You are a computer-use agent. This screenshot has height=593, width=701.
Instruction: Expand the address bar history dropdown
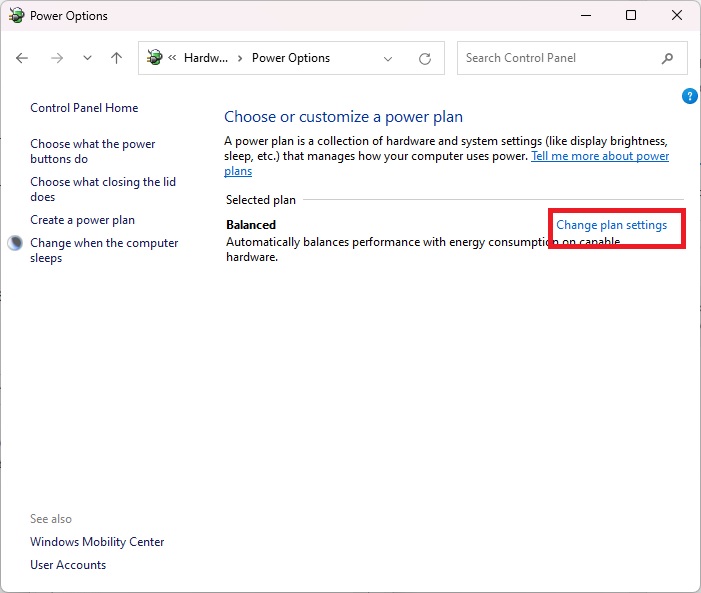point(388,59)
